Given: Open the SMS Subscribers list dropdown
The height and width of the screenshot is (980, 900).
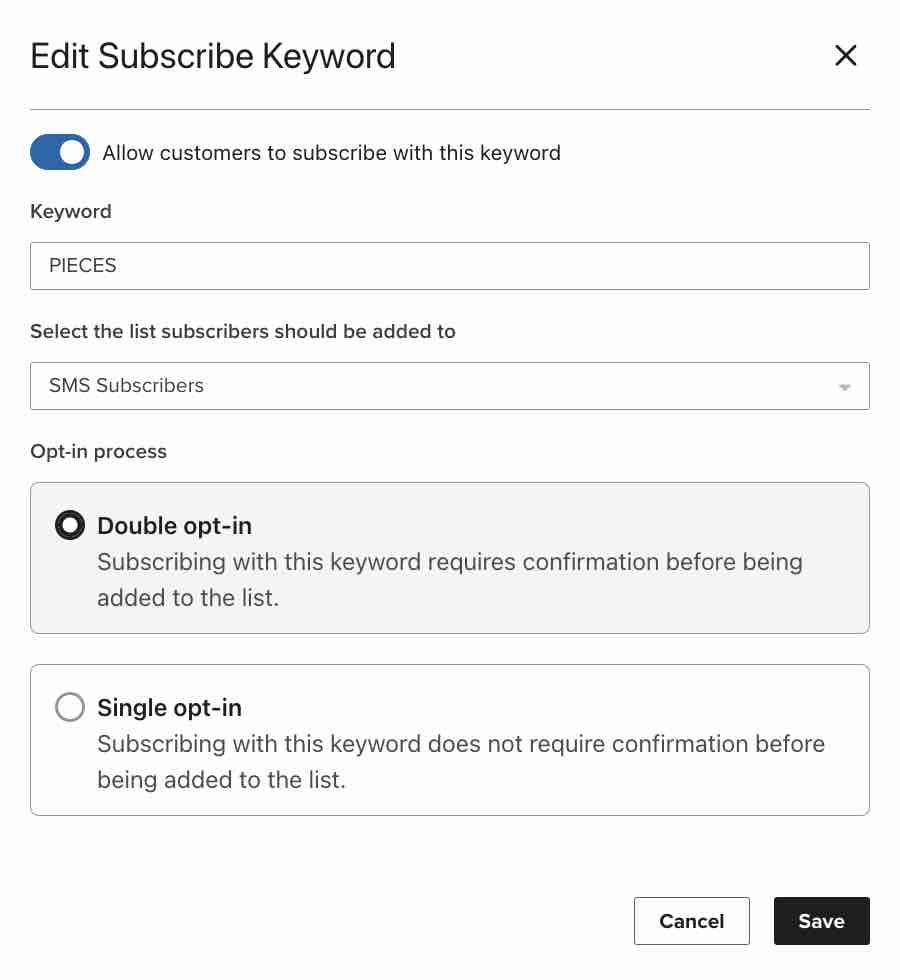Looking at the screenshot, I should [450, 386].
